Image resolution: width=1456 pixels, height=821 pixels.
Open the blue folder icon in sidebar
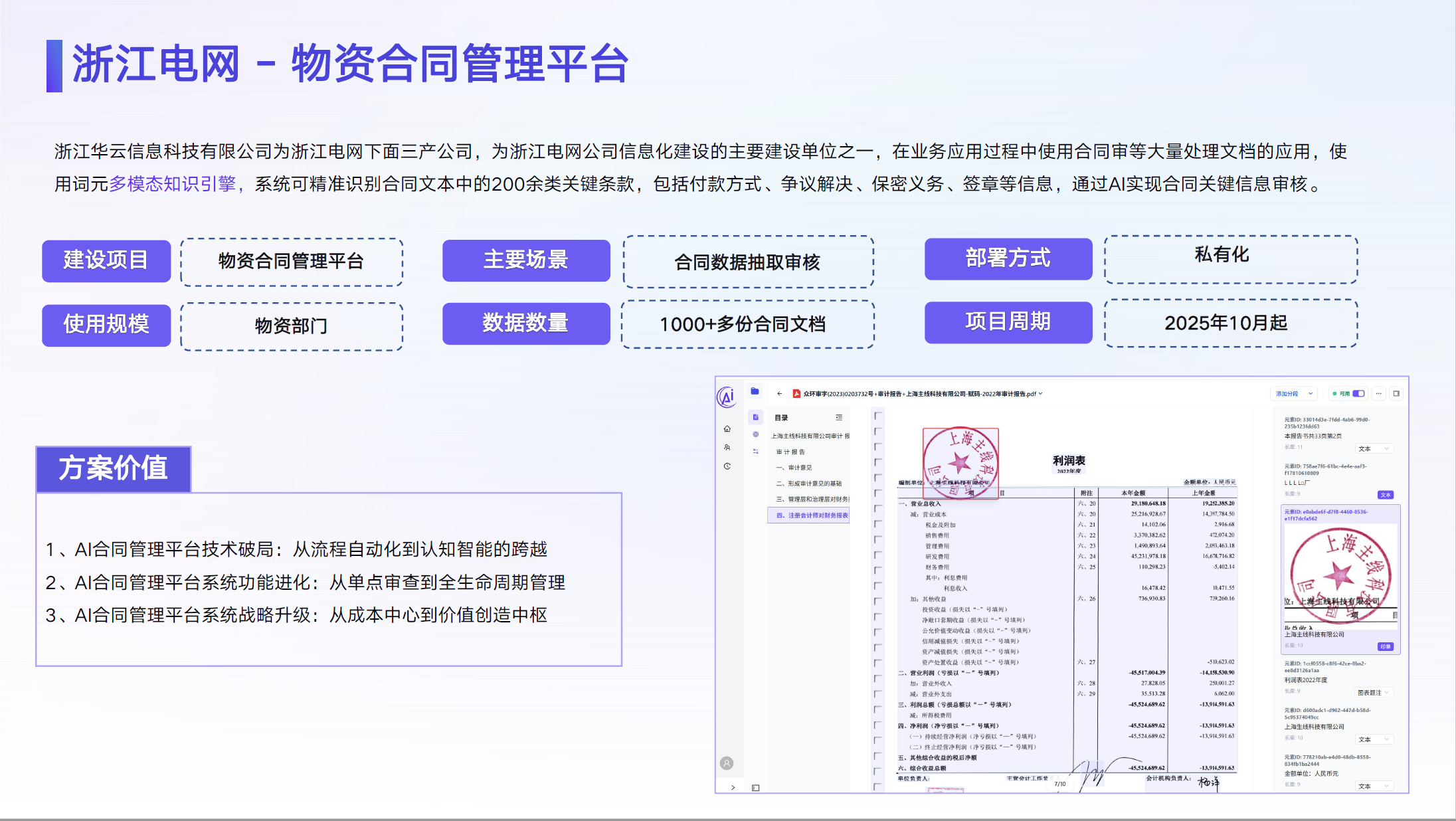point(755,391)
